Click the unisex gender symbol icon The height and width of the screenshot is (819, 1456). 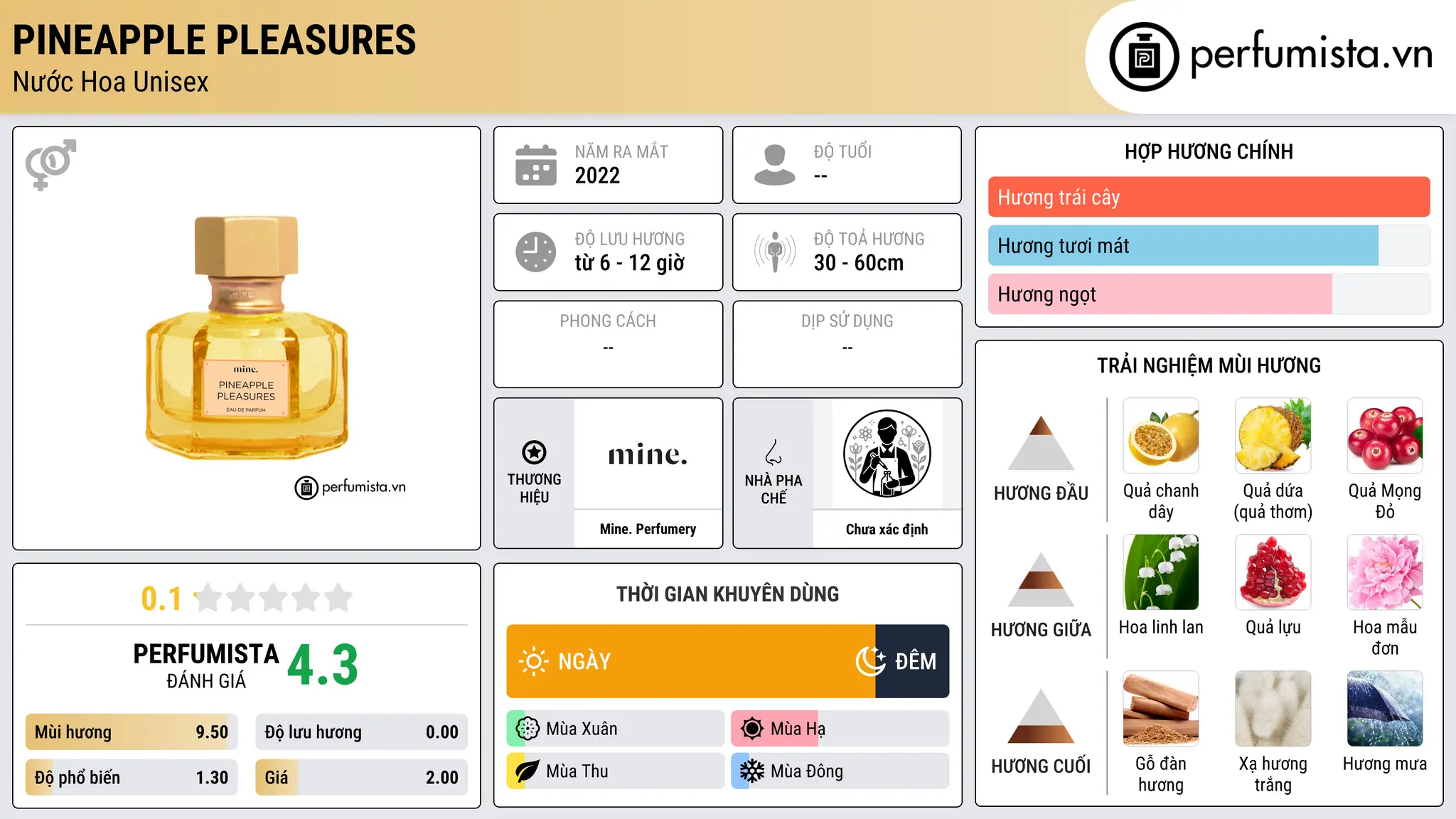[50, 164]
